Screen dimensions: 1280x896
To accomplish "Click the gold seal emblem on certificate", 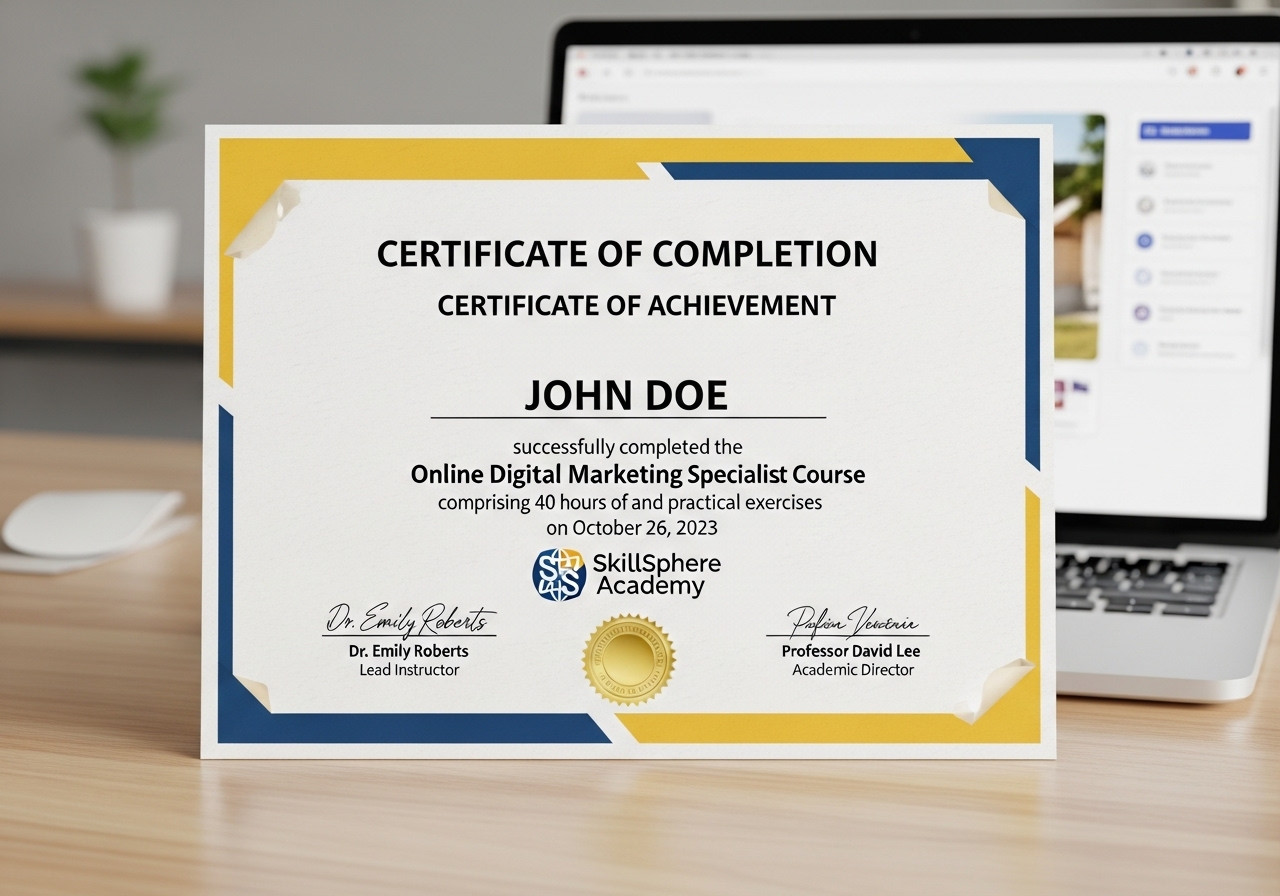I will tap(629, 659).
